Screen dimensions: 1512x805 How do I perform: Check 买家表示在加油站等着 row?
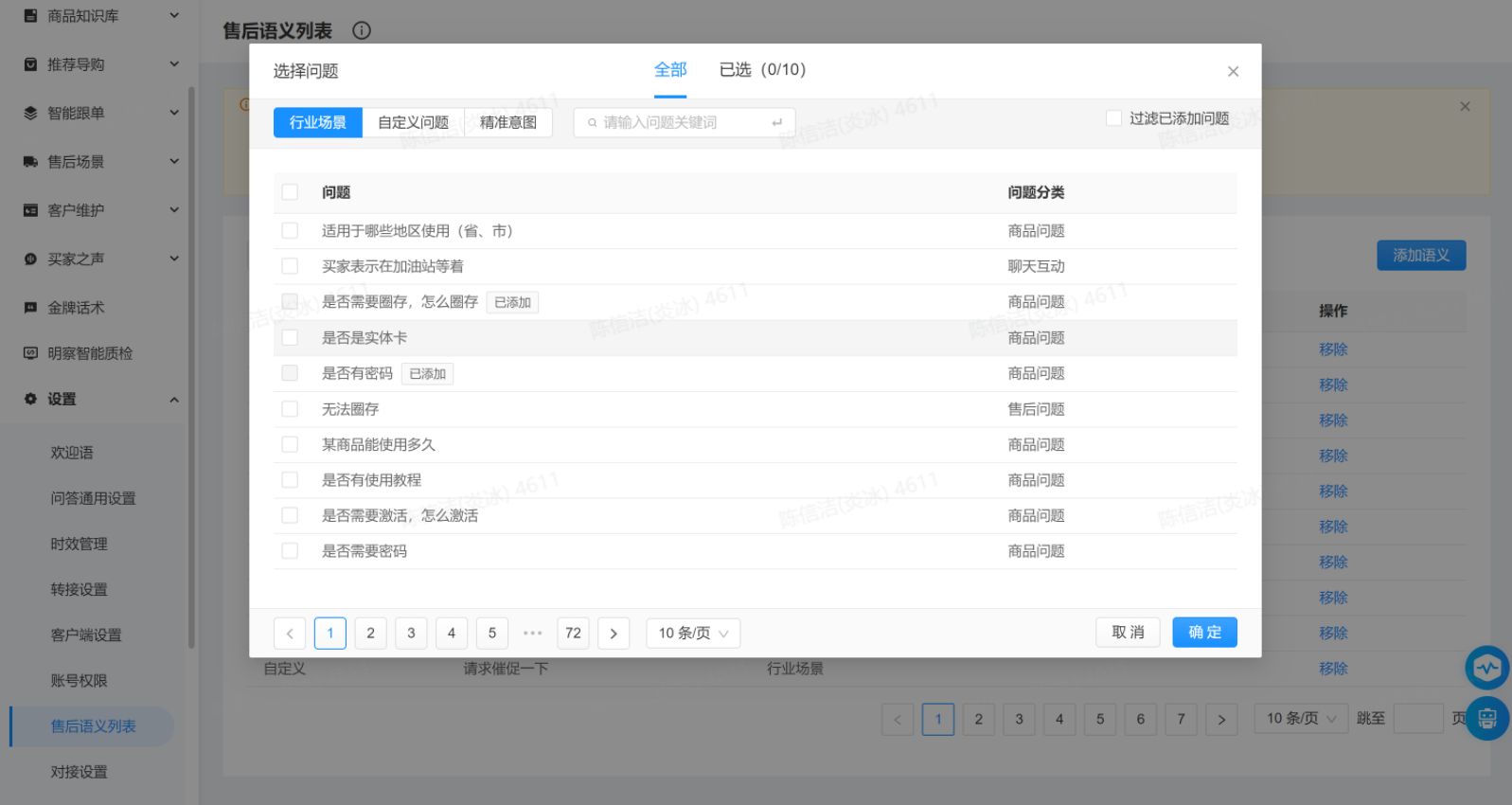point(290,266)
